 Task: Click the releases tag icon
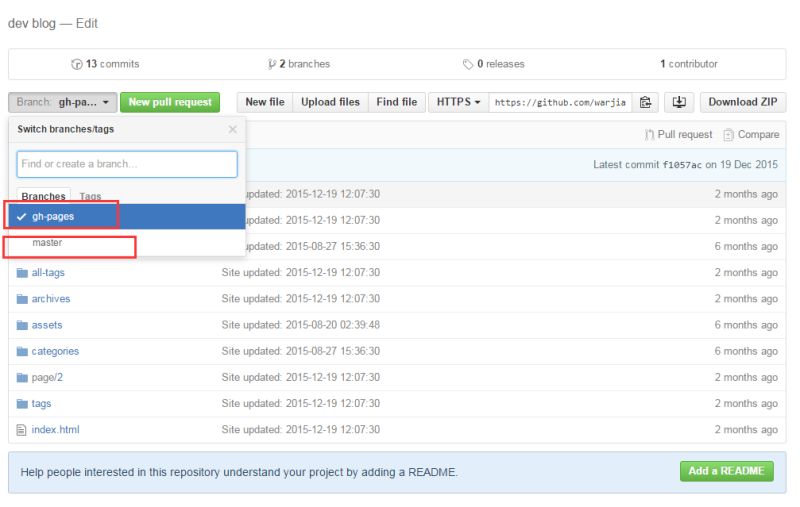coord(468,64)
